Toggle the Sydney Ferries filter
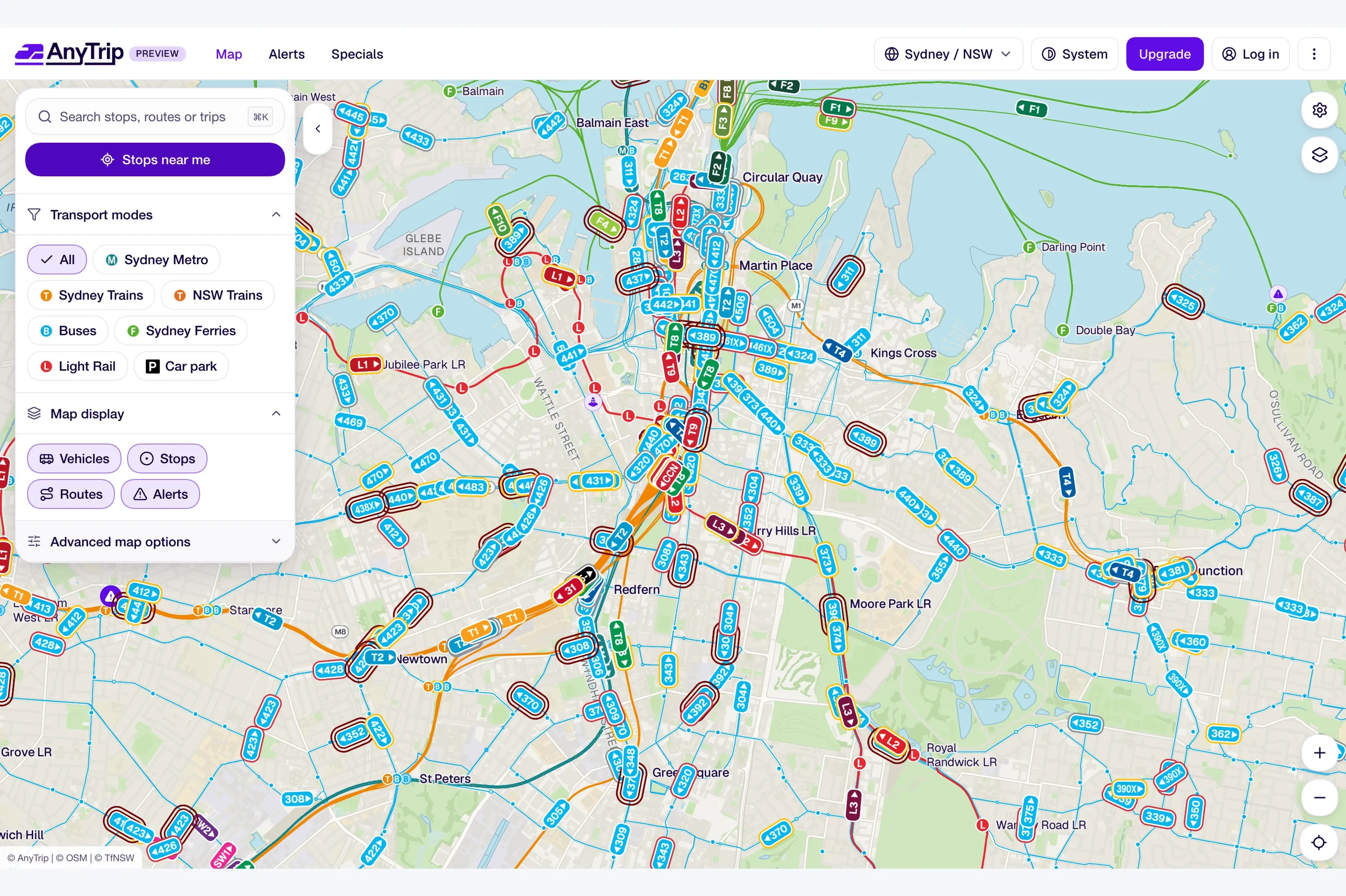1346x896 pixels. pos(181,331)
